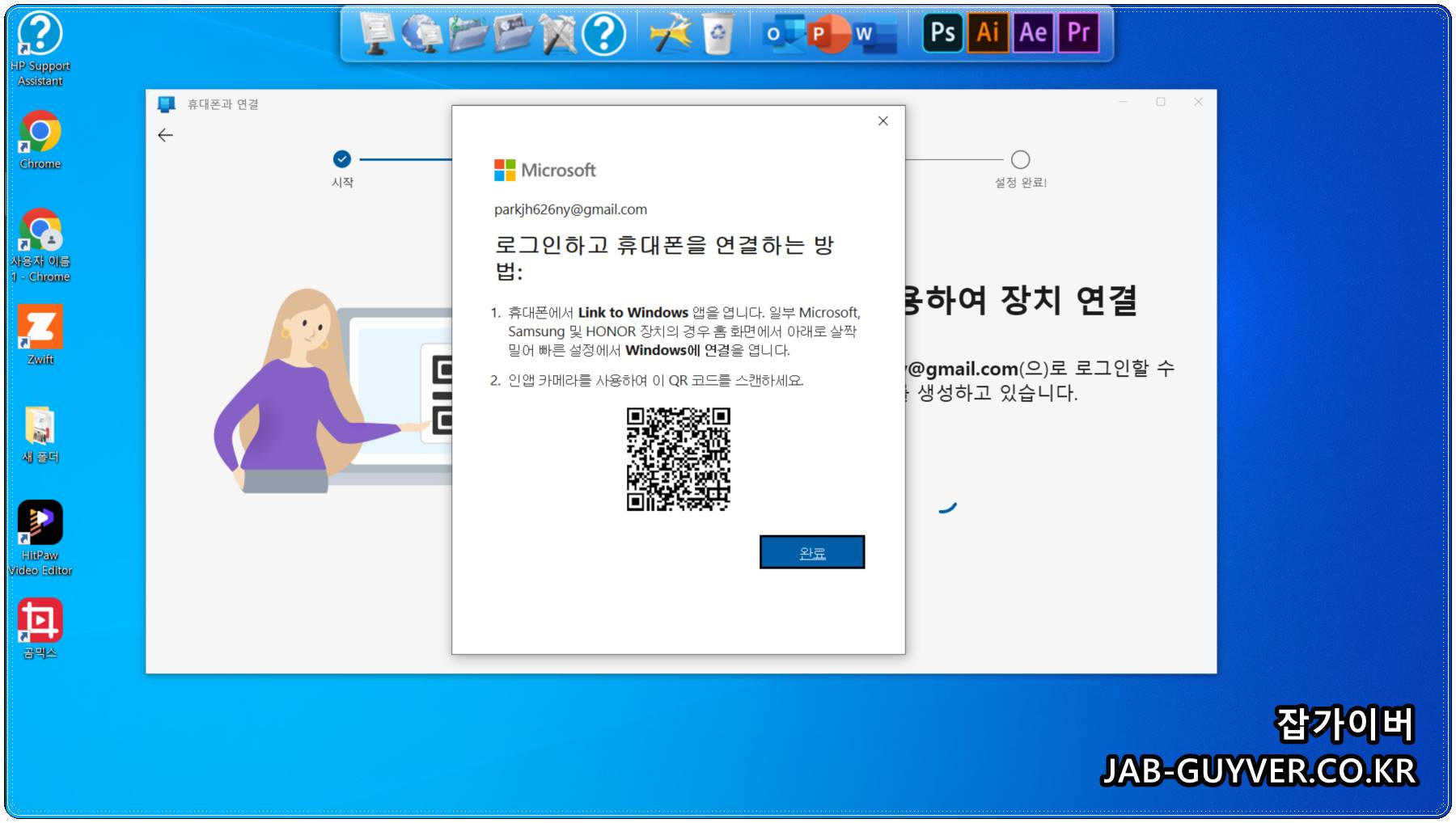Click the QR code image in the dialog

coord(678,459)
